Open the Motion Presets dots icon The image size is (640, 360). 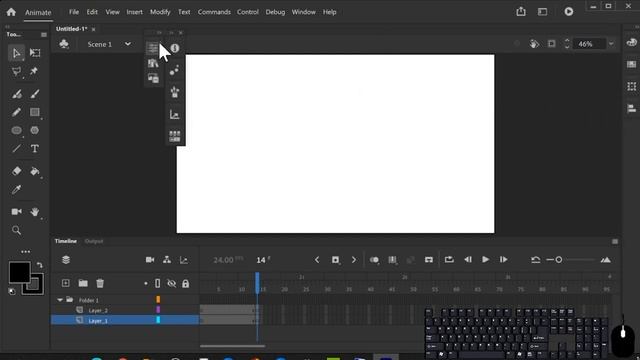click(x=174, y=70)
